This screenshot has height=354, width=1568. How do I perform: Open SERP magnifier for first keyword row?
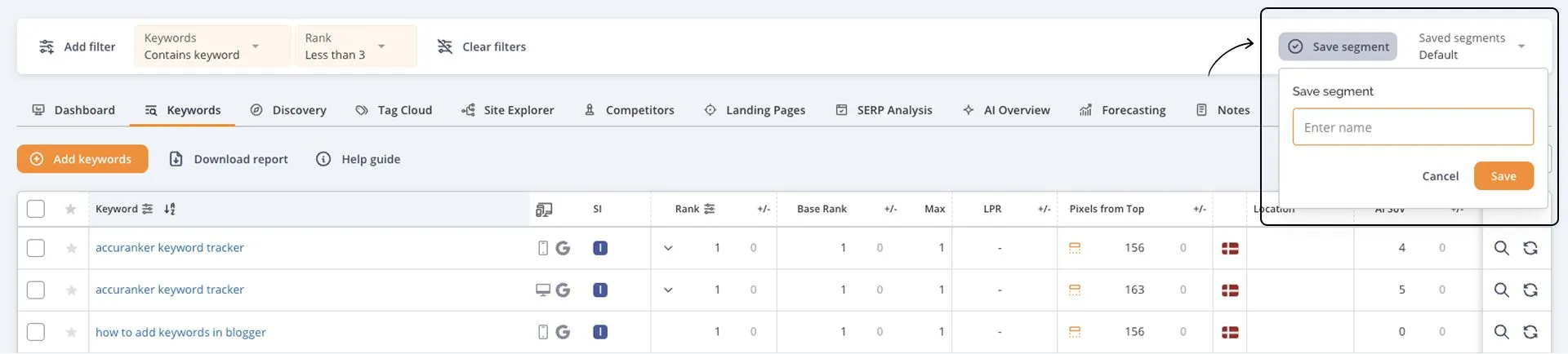[1501, 249]
